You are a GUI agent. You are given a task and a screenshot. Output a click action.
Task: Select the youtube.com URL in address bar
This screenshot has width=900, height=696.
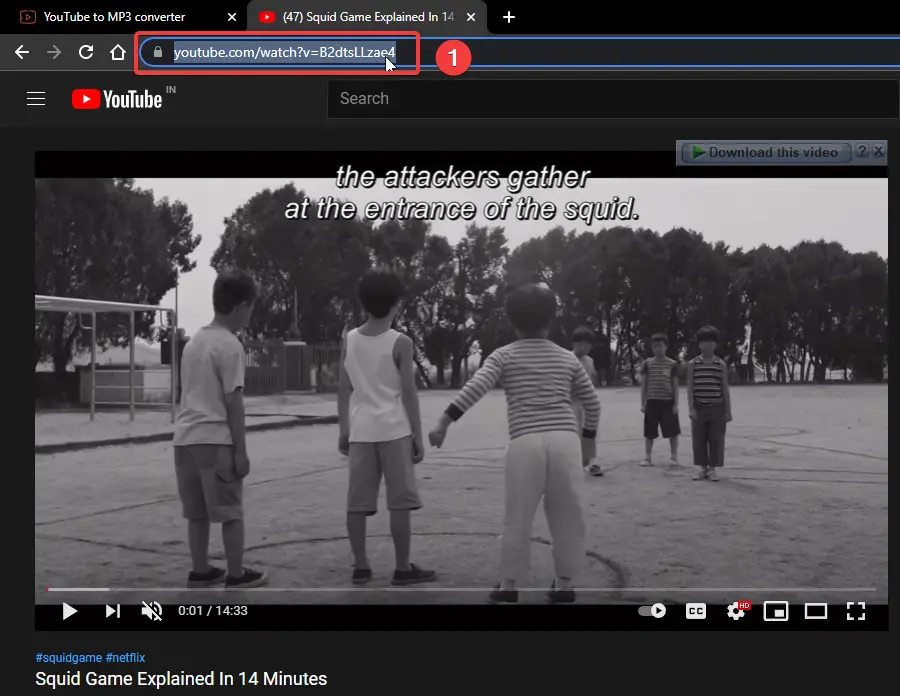[x=284, y=52]
